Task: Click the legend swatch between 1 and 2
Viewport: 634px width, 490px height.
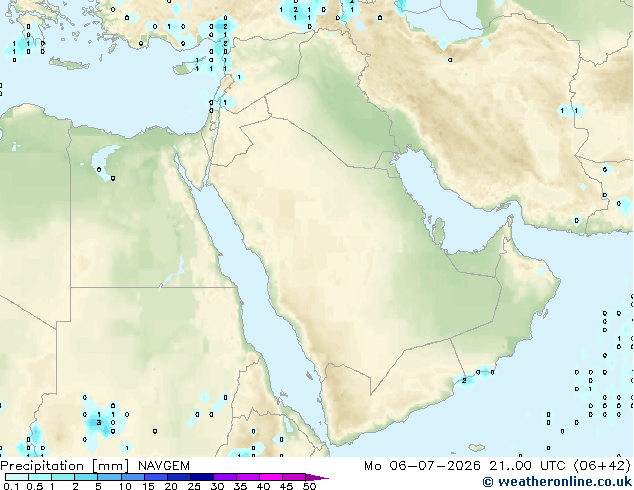Action: 63,477
